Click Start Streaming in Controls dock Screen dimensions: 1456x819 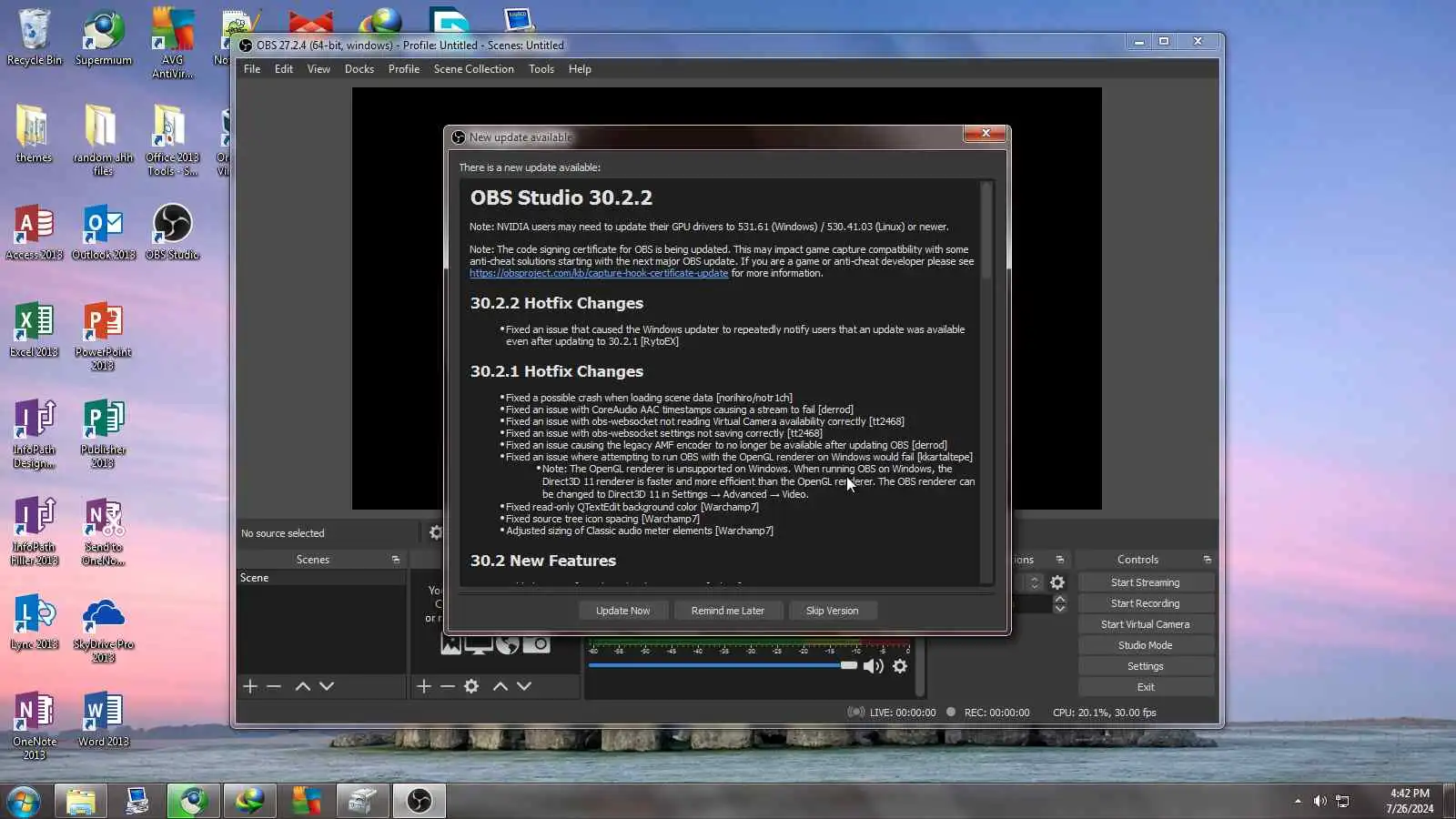click(x=1146, y=582)
